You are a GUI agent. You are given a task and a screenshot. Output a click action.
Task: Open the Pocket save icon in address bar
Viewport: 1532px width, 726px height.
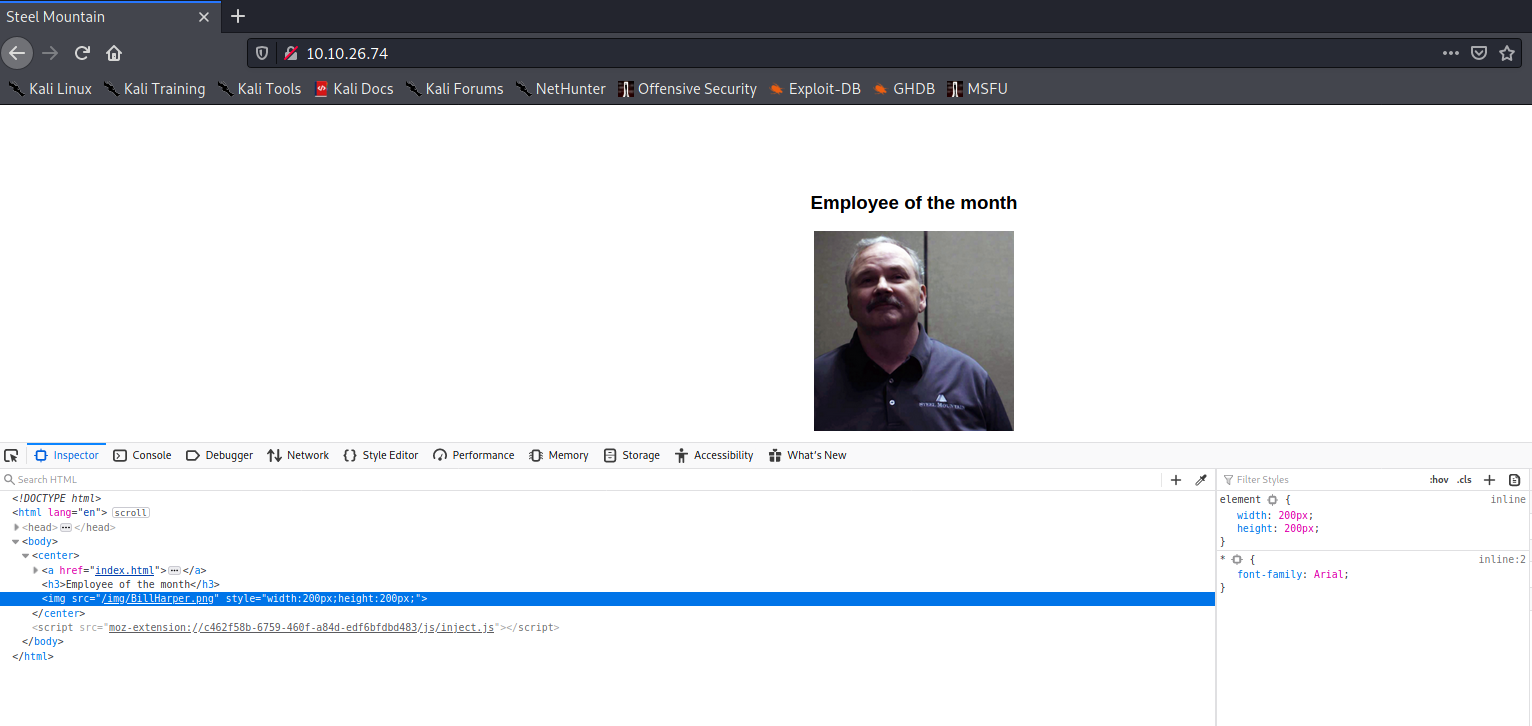pos(1479,53)
